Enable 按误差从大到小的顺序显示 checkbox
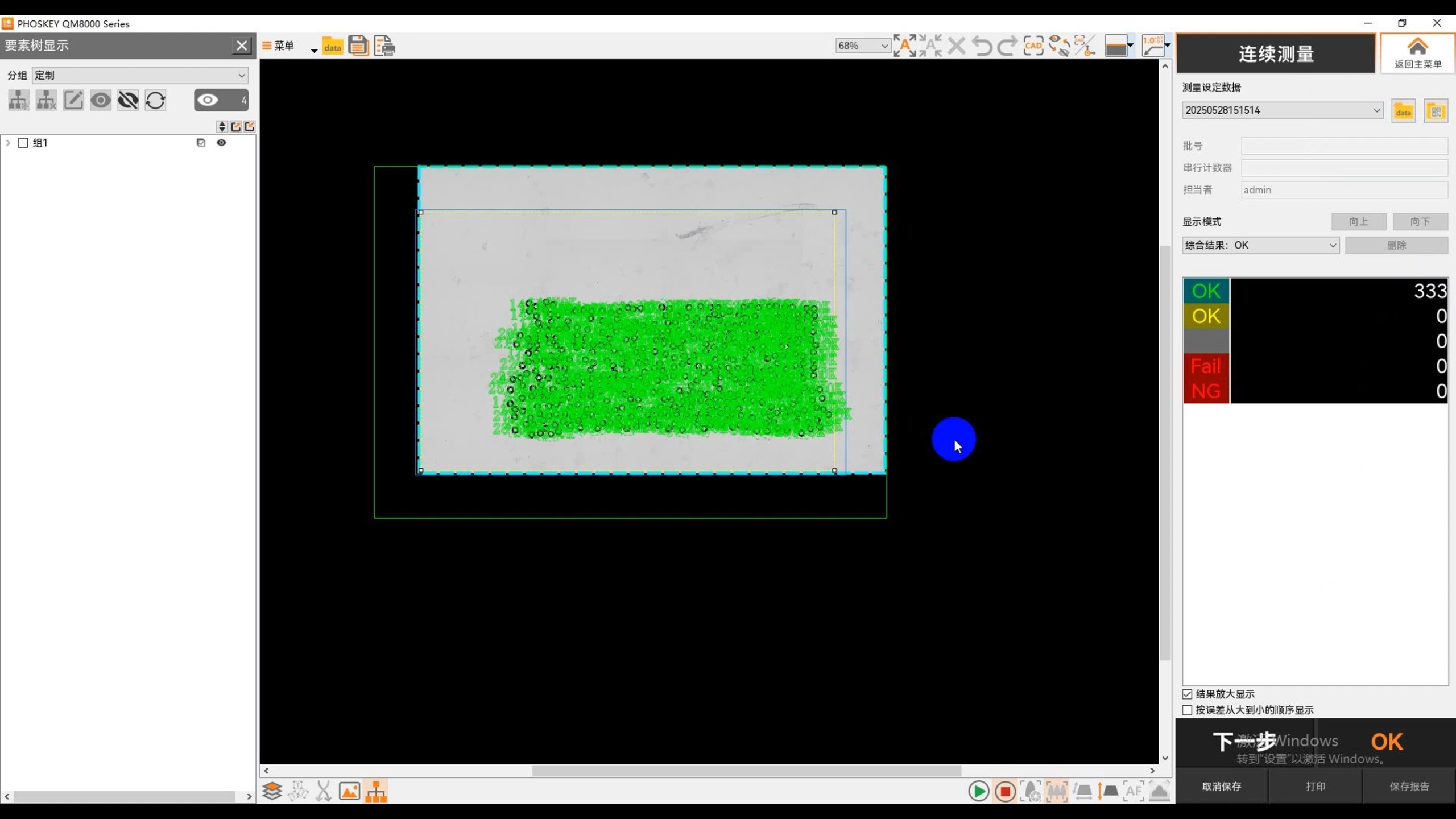This screenshot has height=819, width=1456. (1187, 710)
